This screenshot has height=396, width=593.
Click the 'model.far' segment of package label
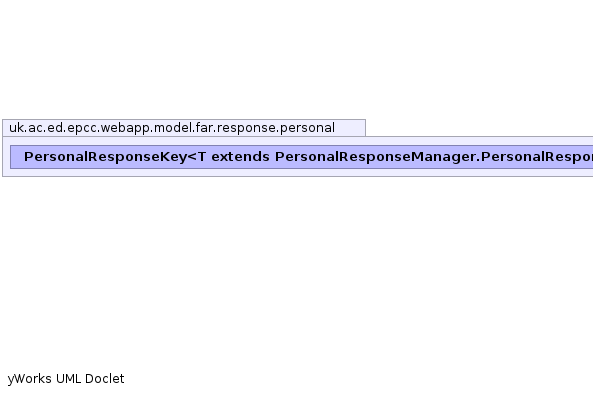click(183, 128)
